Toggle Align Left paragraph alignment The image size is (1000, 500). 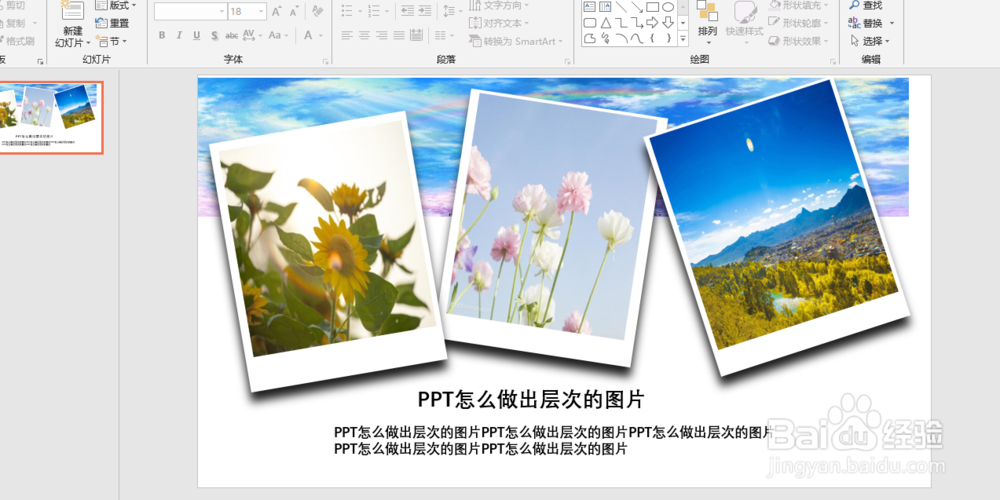(x=347, y=35)
